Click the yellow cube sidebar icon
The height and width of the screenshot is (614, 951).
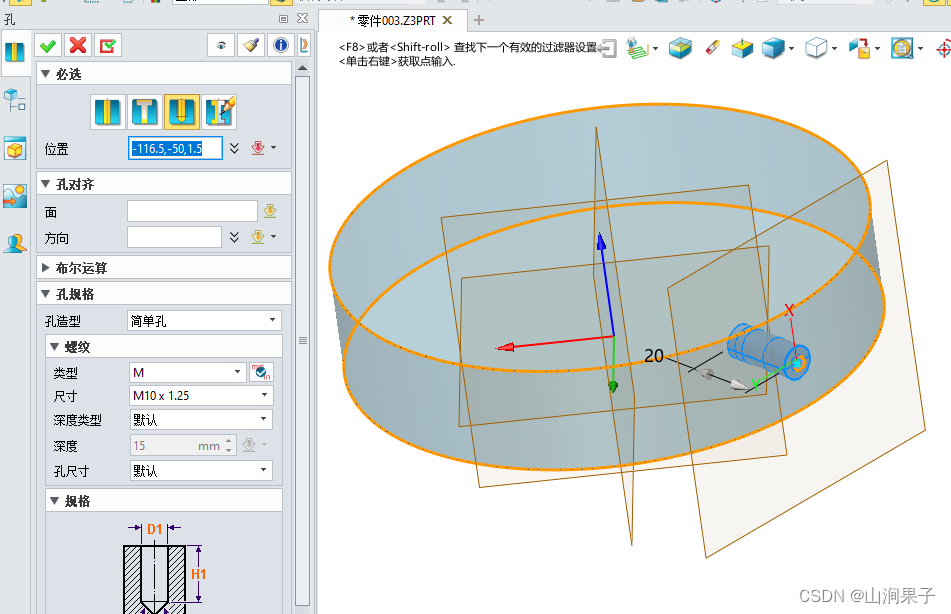15,148
